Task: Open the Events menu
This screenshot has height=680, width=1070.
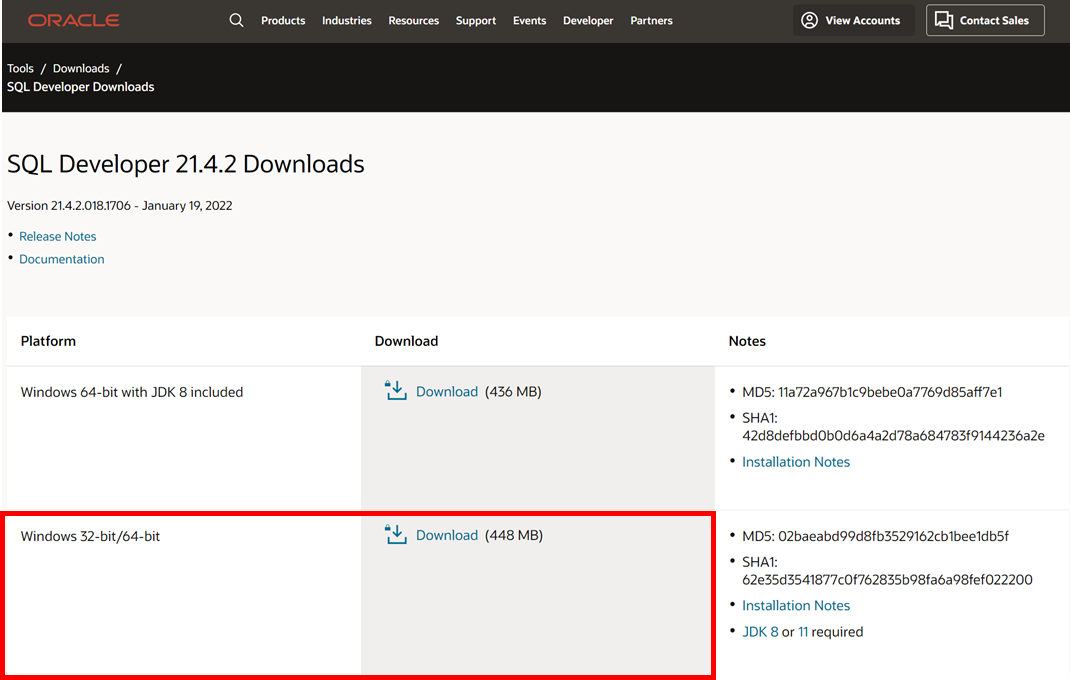Action: click(530, 20)
